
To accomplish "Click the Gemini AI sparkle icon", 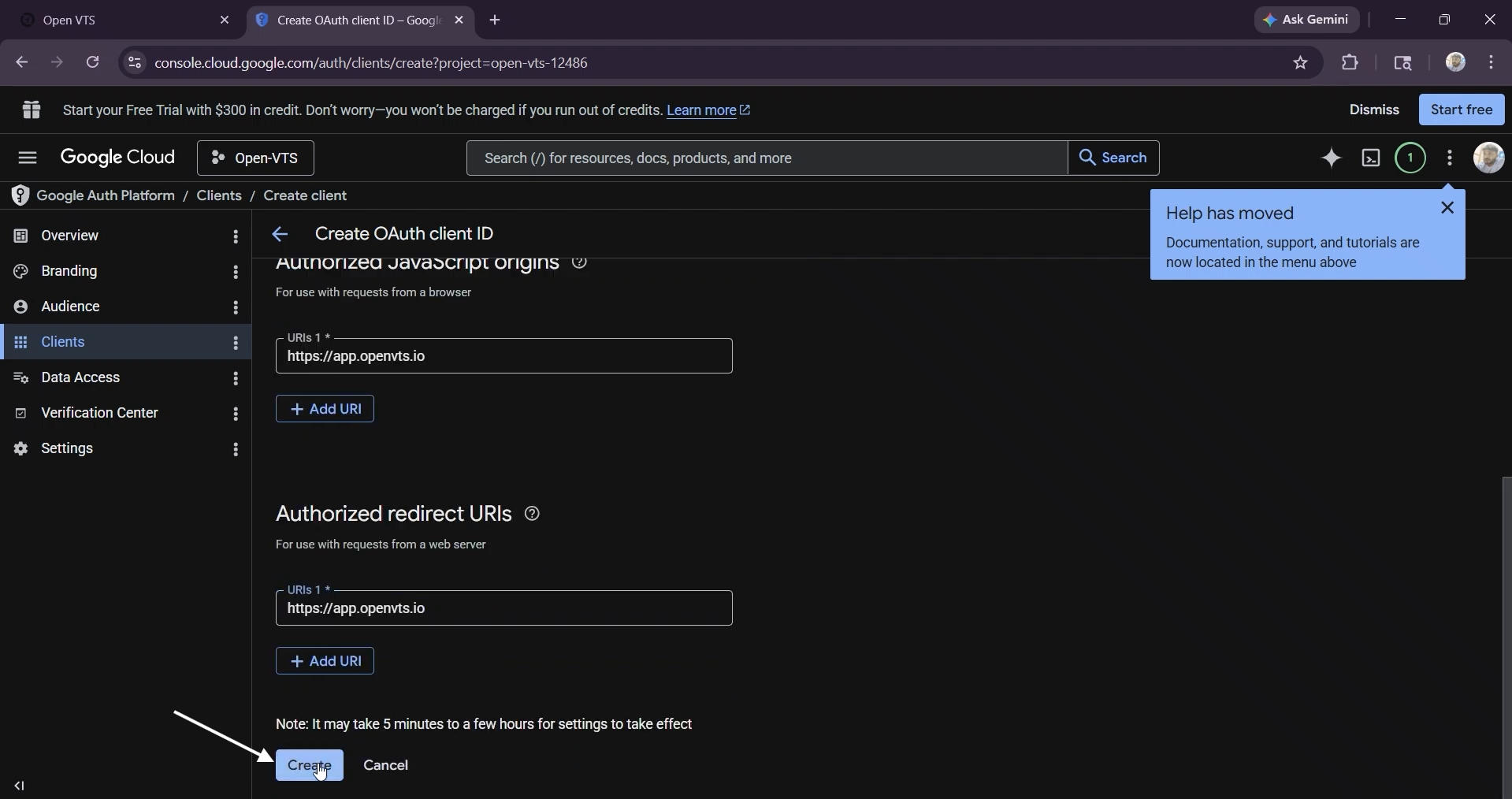I will (1332, 158).
